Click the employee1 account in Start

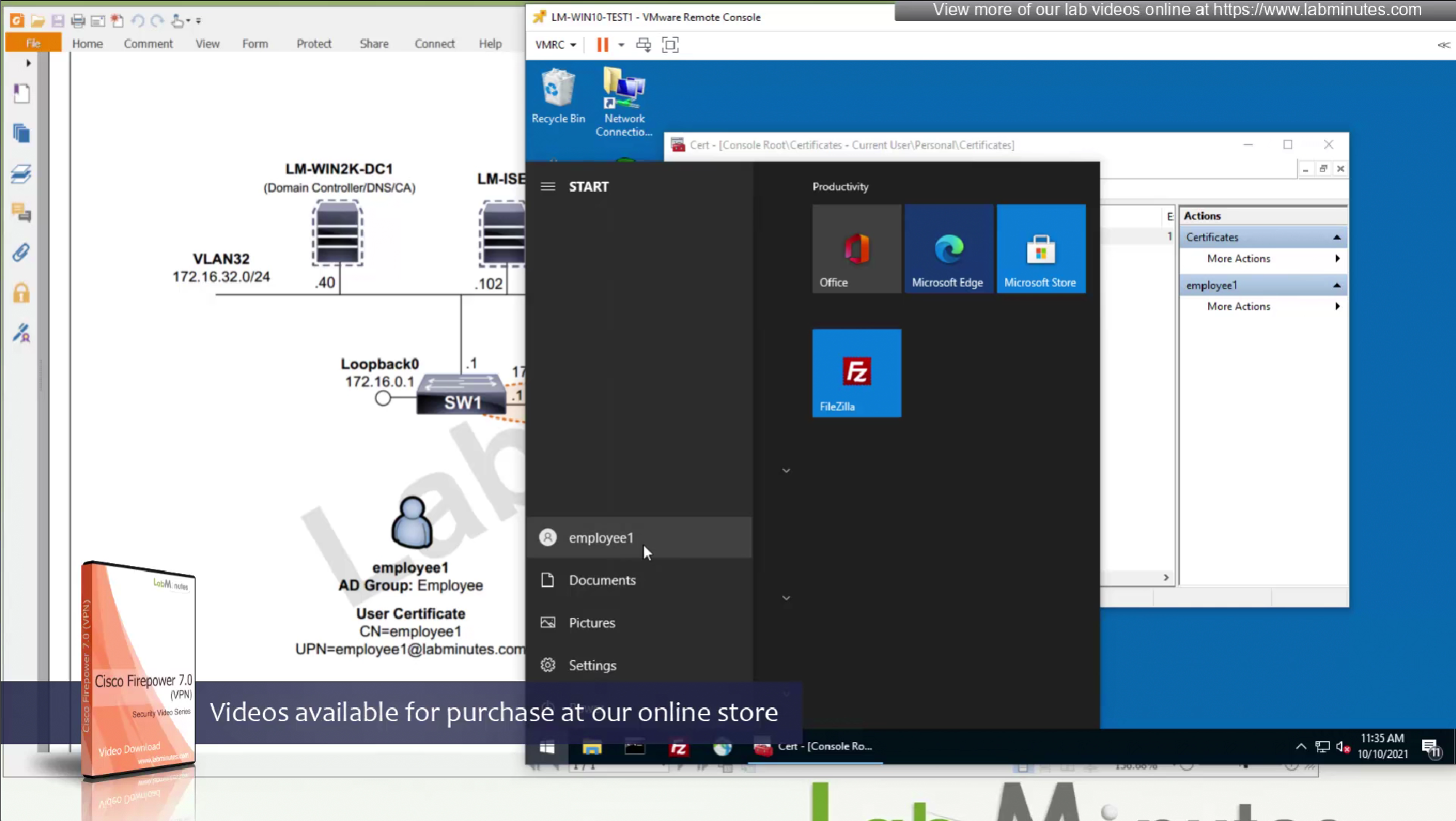point(601,538)
